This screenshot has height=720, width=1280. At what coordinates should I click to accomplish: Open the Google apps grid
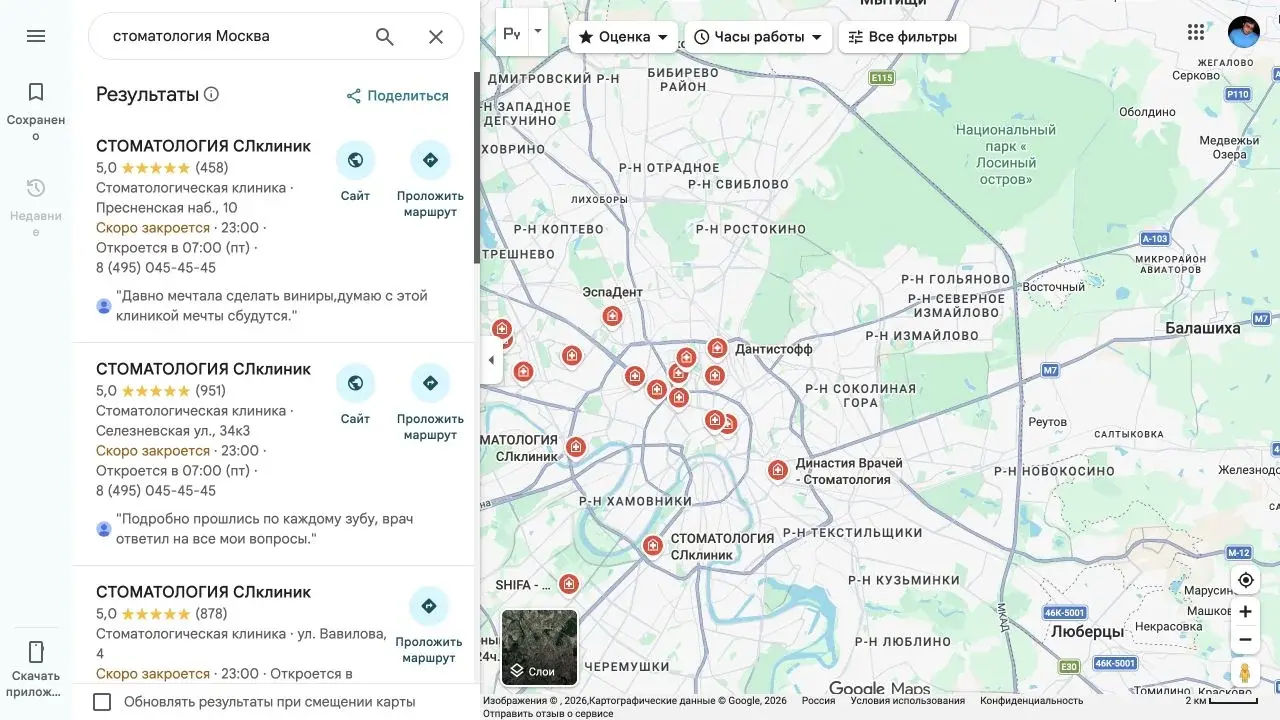1196,32
